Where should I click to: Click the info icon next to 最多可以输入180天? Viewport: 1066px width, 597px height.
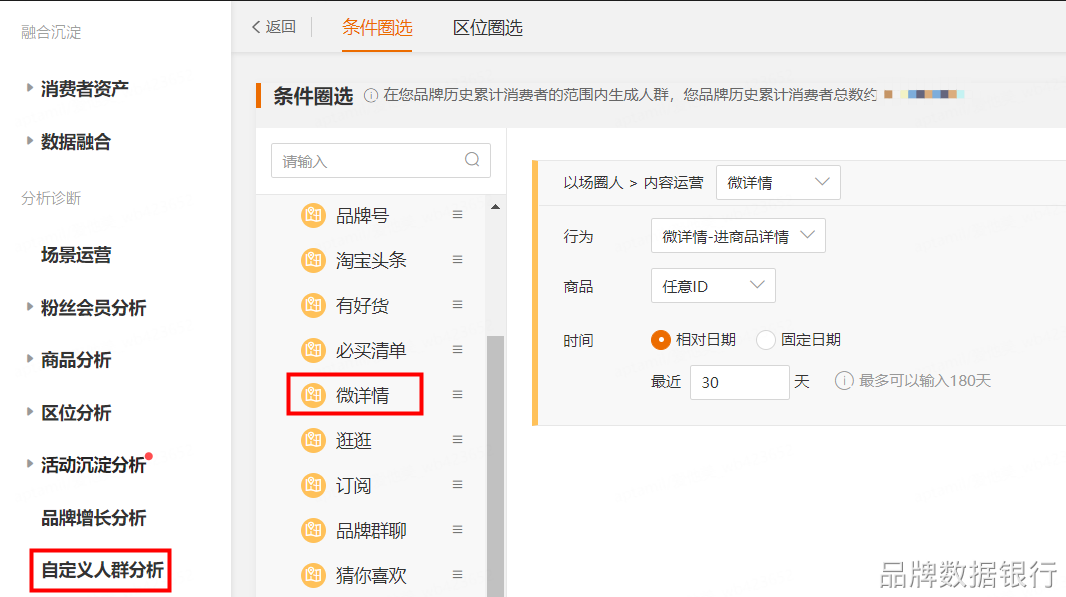844,381
